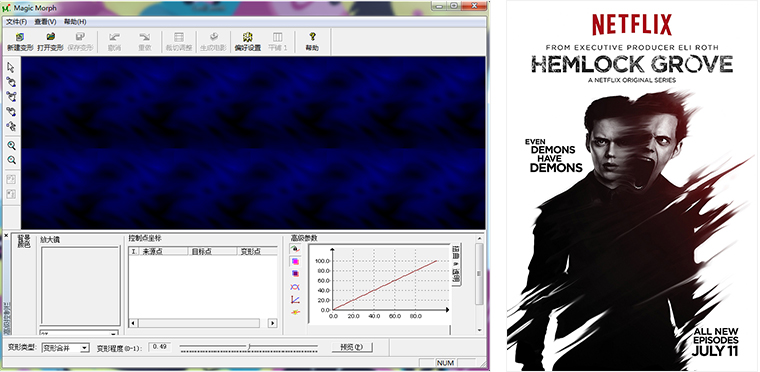Toggle the magenta square parameter icon
Image resolution: width=760 pixels, height=372 pixels.
click(x=295, y=261)
